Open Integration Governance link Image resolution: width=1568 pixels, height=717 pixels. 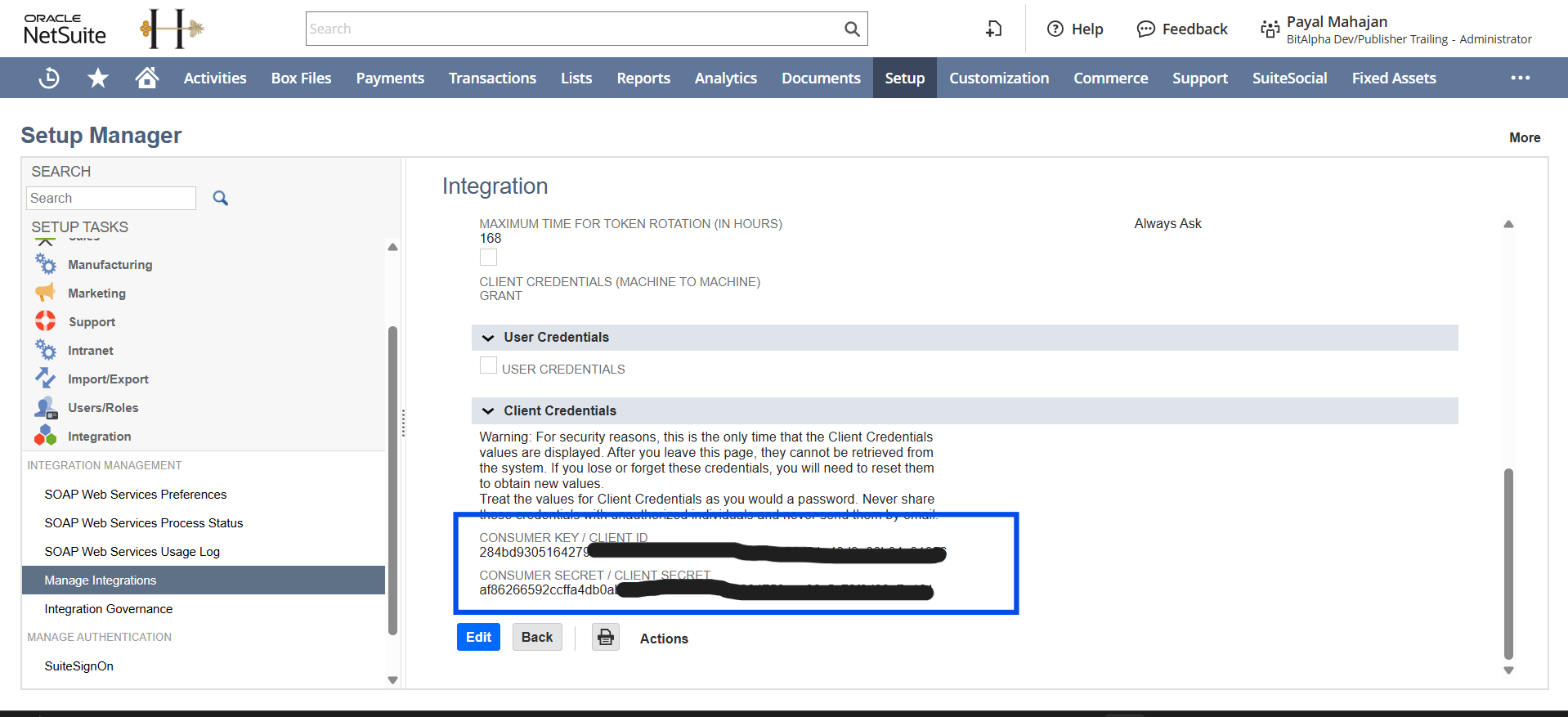click(109, 609)
